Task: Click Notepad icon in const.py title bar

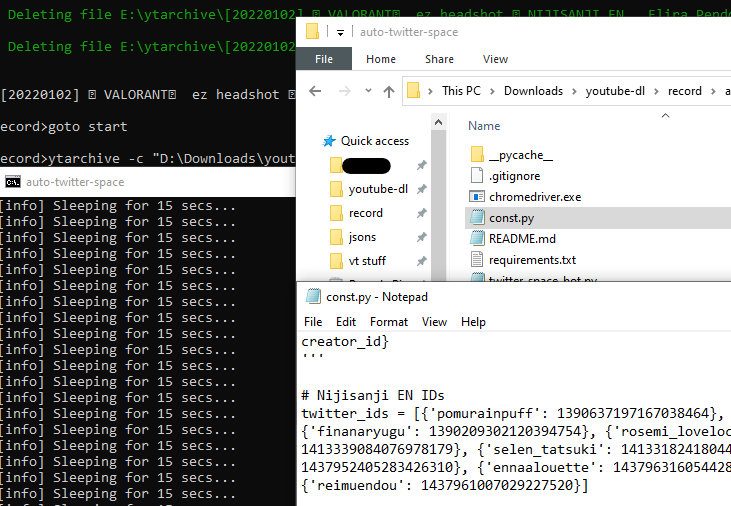Action: coord(313,297)
